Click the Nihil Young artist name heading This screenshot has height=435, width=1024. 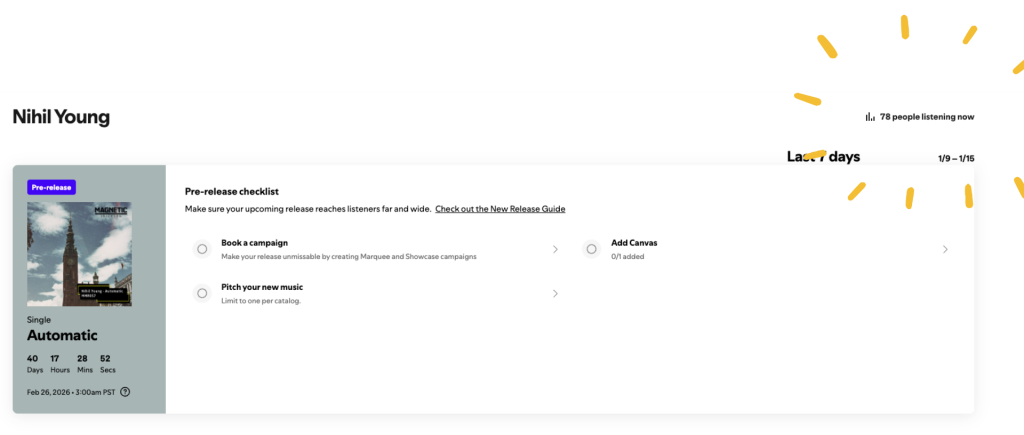click(x=61, y=117)
